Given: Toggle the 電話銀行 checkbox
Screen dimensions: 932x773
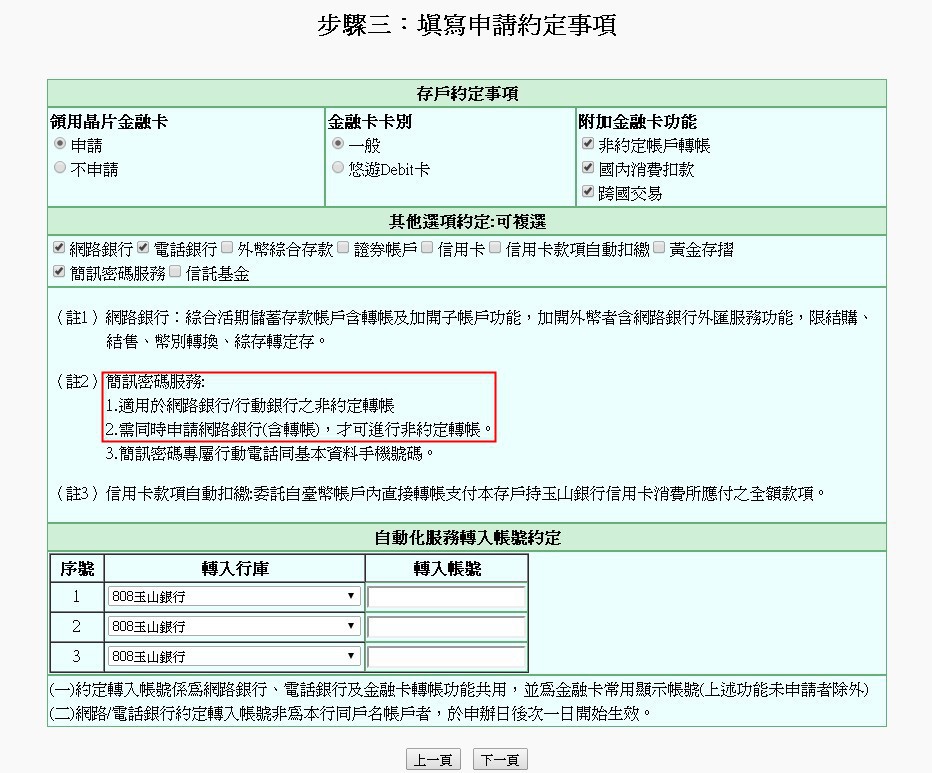Looking at the screenshot, I should click(x=143, y=247).
